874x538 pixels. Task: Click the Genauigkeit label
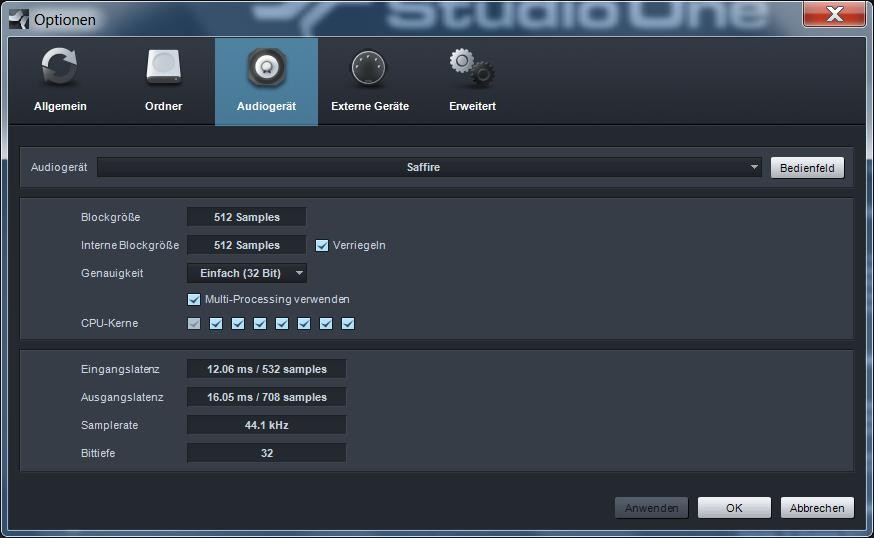[112, 273]
